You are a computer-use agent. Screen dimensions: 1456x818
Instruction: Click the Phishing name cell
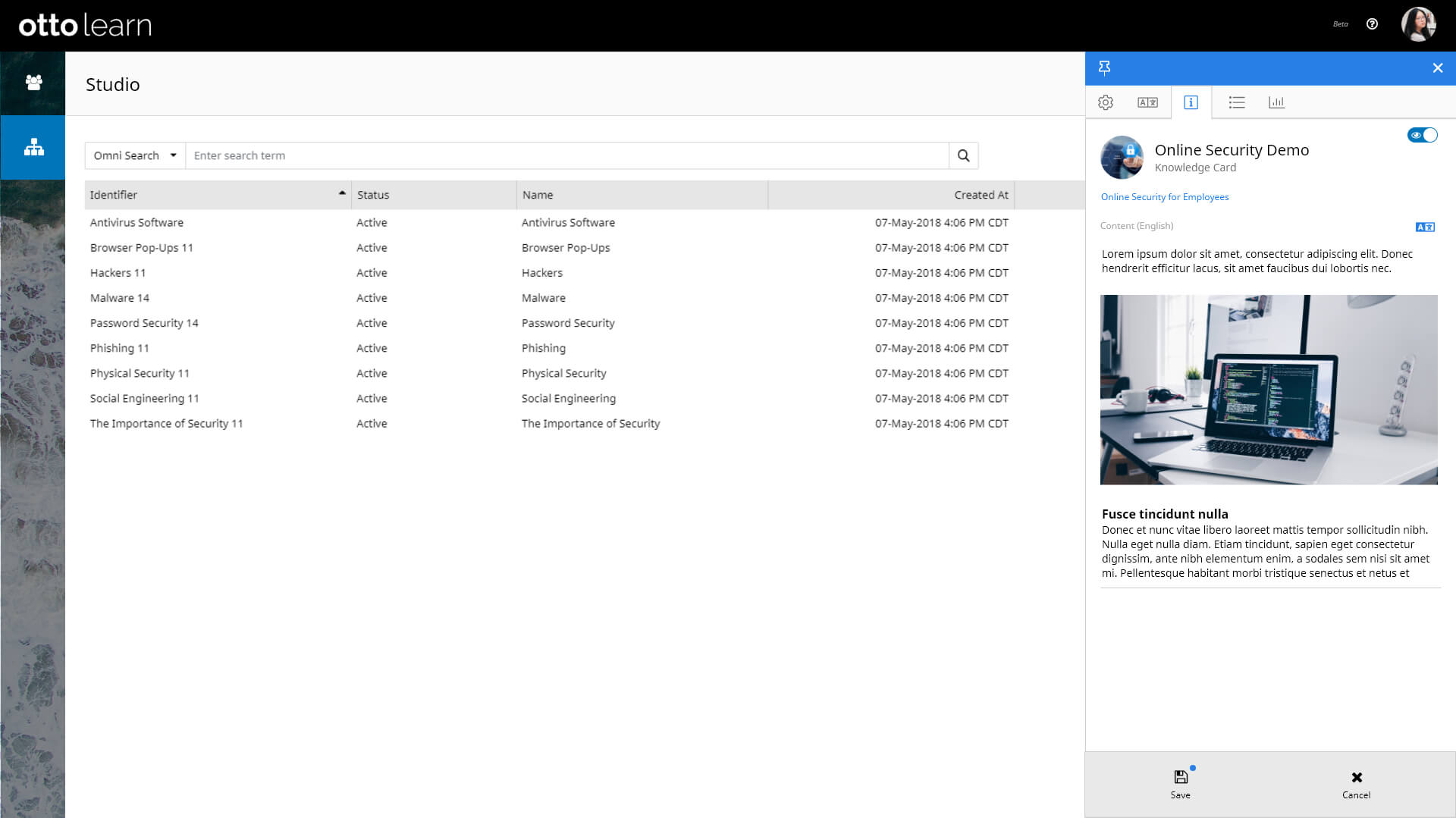click(543, 348)
